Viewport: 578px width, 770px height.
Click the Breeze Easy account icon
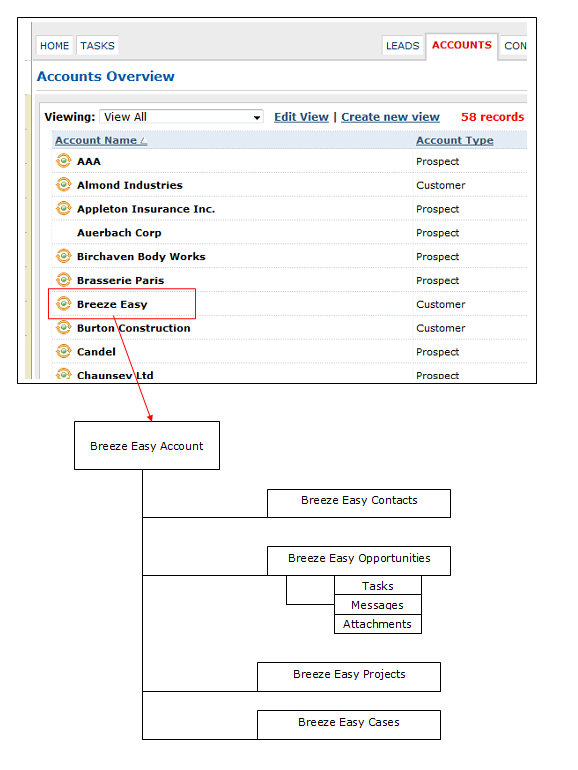click(x=63, y=303)
